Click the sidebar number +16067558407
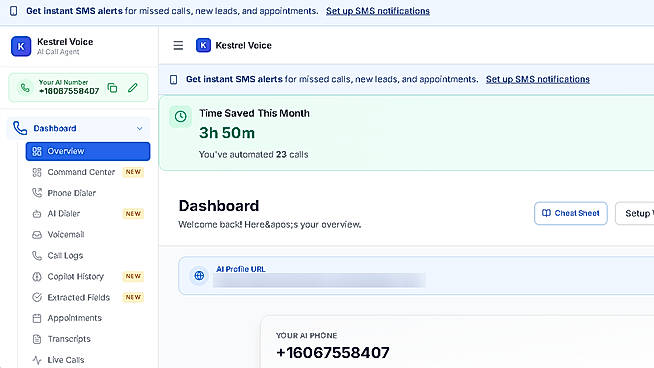The width and height of the screenshot is (654, 368). point(69,91)
